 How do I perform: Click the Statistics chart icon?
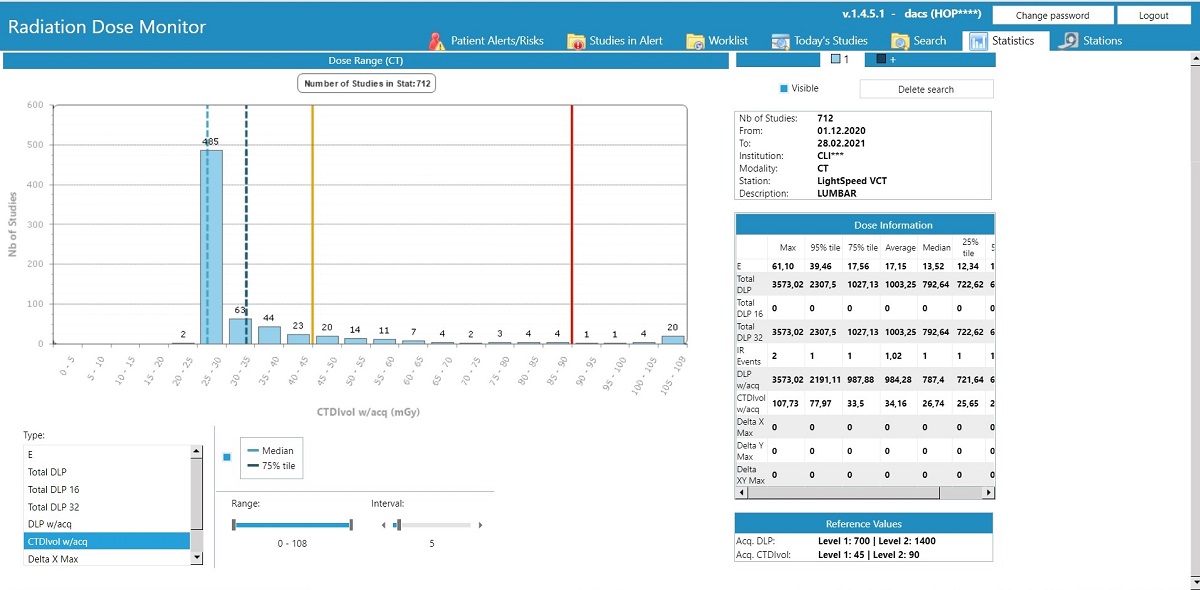[x=977, y=41]
